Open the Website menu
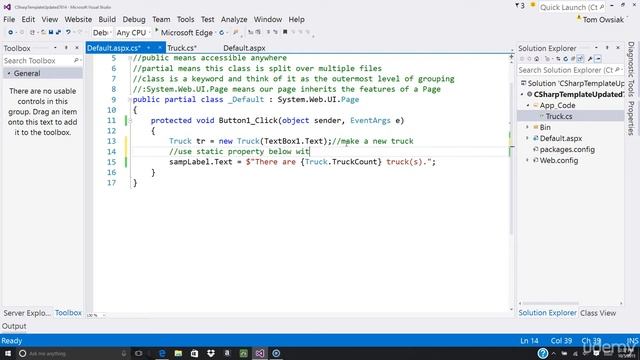640x360 pixels. [78, 19]
